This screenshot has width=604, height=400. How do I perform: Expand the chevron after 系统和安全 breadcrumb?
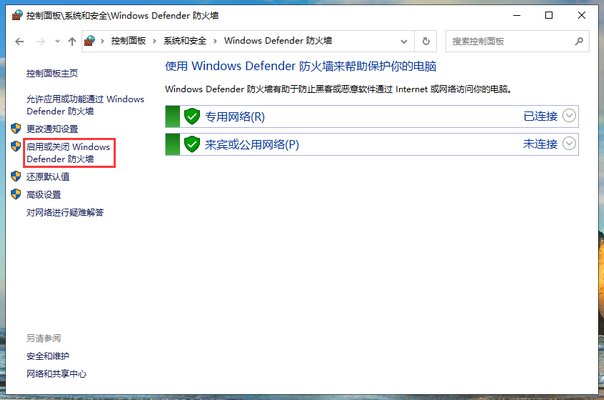(215, 41)
